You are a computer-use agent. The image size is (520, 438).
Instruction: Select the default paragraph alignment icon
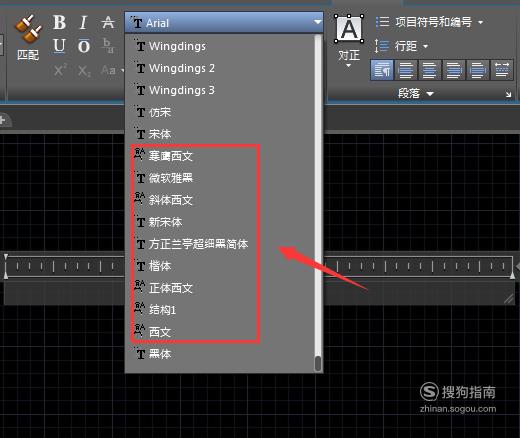pos(382,70)
